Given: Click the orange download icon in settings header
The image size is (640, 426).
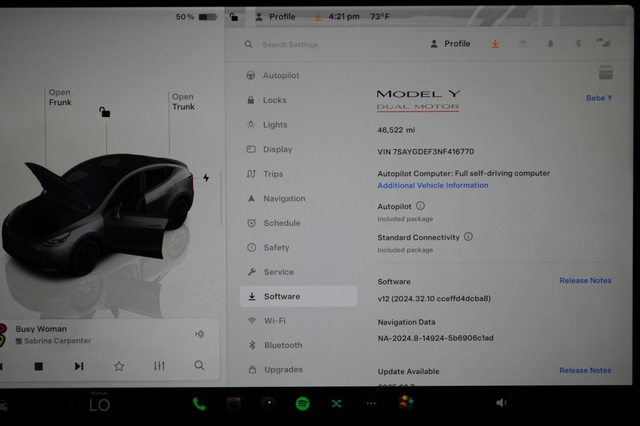Looking at the screenshot, I should [x=495, y=44].
